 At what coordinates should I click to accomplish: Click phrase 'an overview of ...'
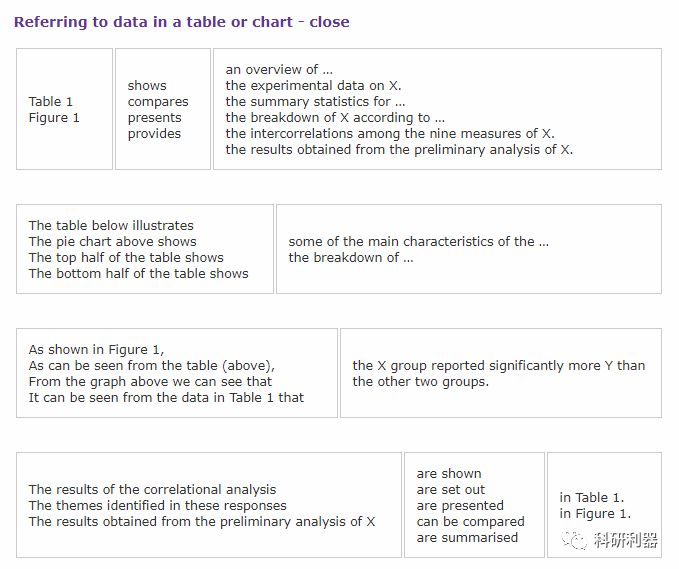click(x=279, y=69)
